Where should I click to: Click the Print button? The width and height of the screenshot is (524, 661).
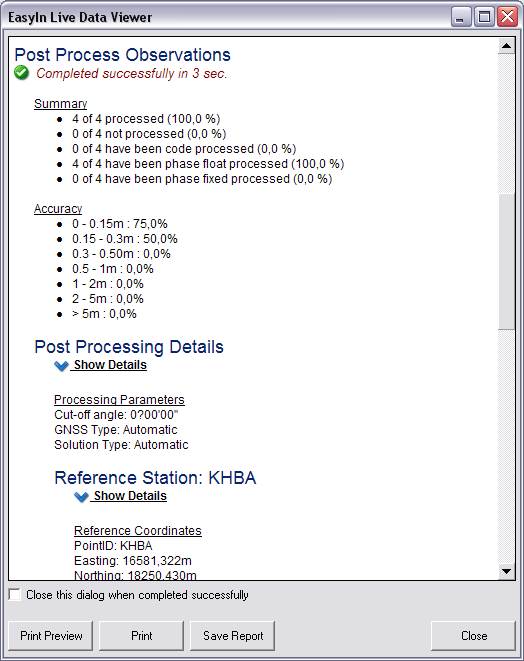coord(142,636)
